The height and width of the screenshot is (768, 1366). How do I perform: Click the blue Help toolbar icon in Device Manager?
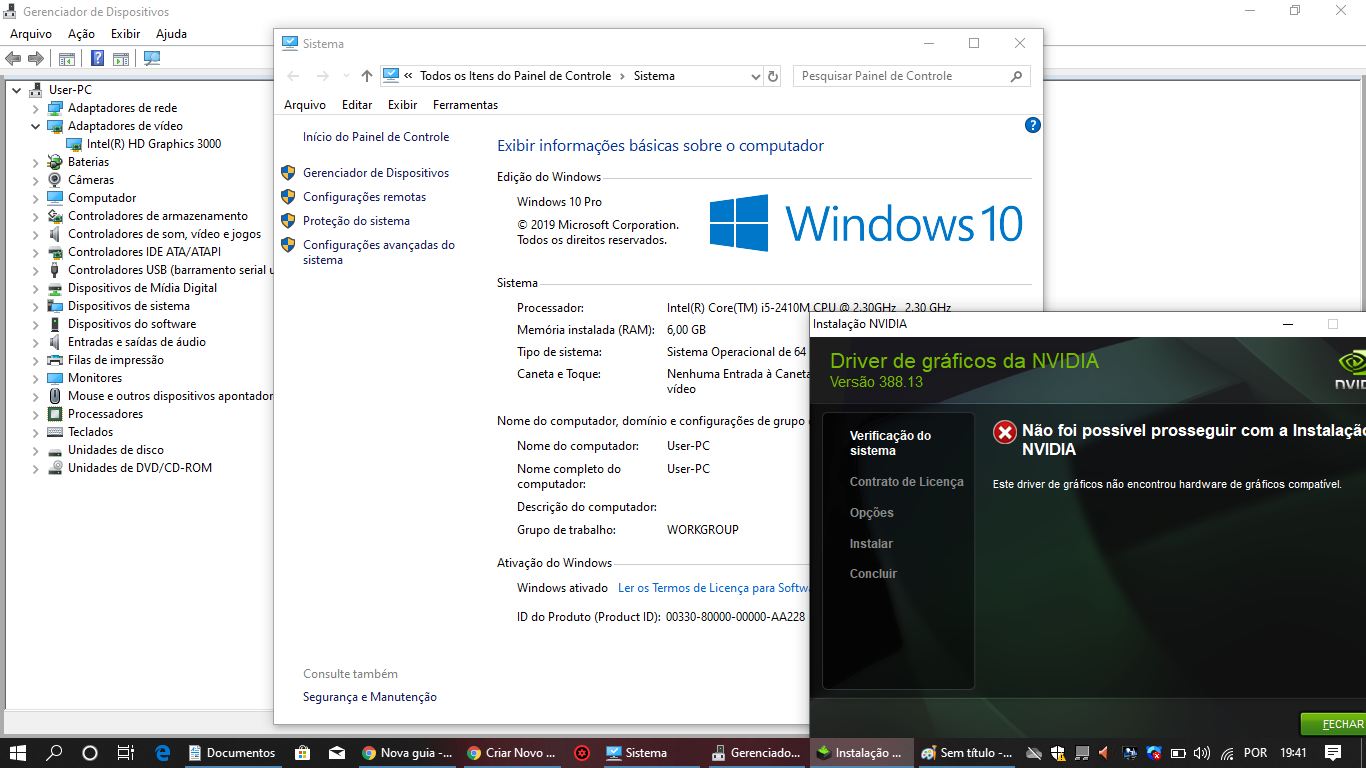pos(98,59)
